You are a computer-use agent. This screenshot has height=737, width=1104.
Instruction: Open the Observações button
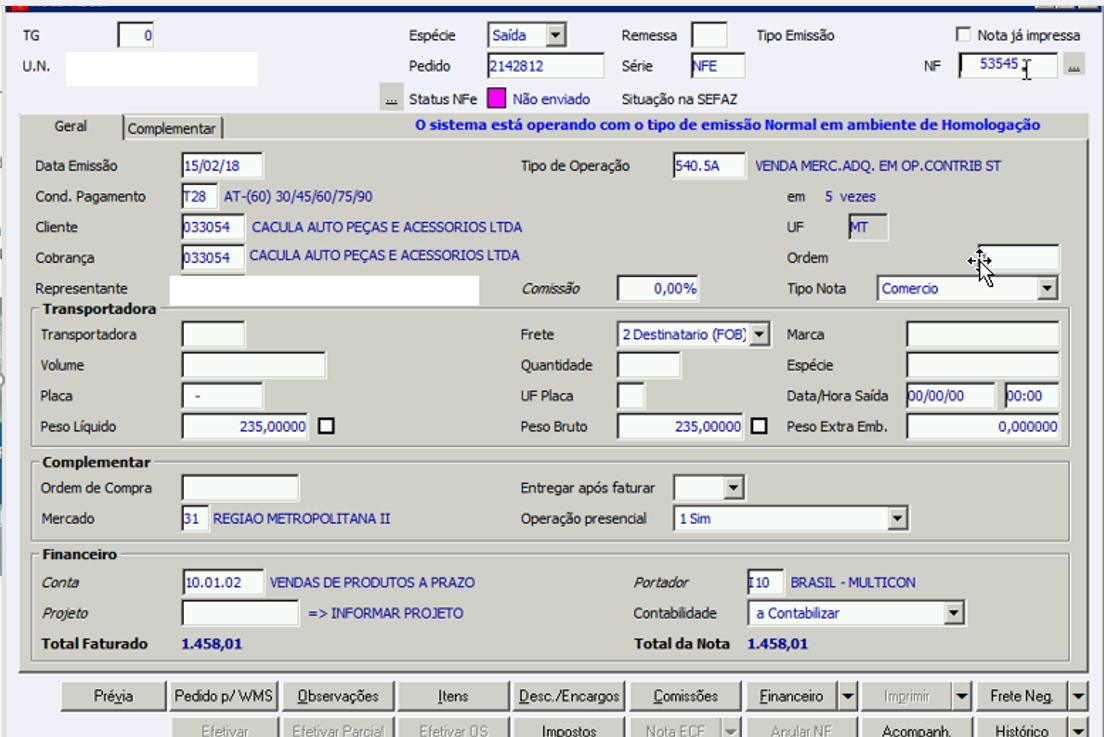[338, 696]
